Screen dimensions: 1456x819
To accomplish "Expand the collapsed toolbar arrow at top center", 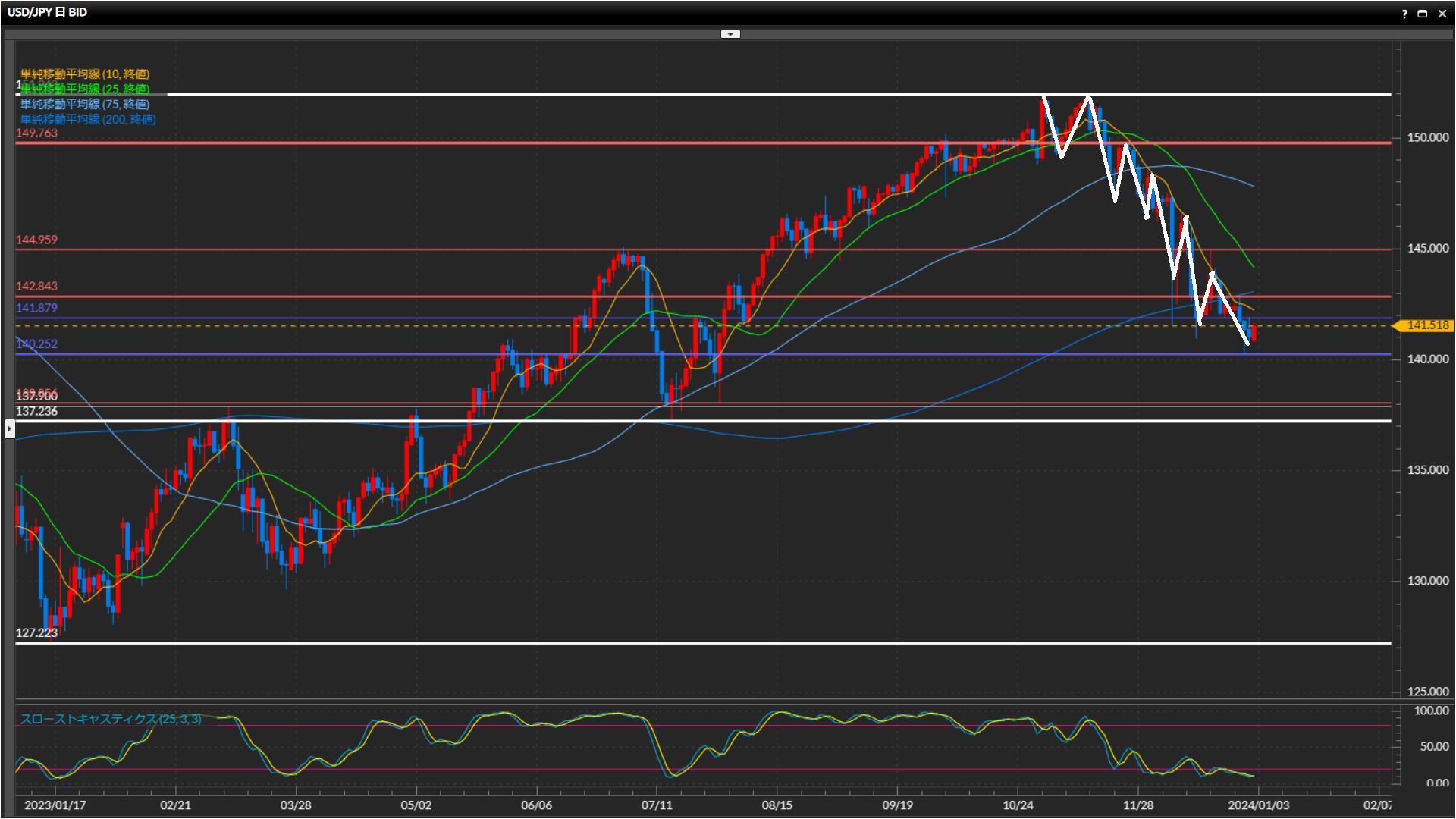I will pyautogui.click(x=730, y=34).
